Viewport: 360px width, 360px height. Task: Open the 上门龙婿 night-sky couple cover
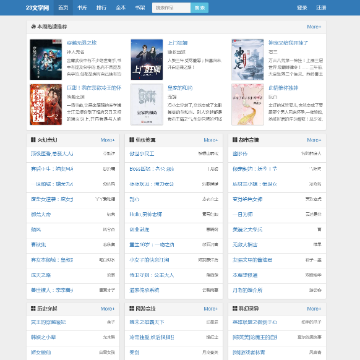coord(147,60)
